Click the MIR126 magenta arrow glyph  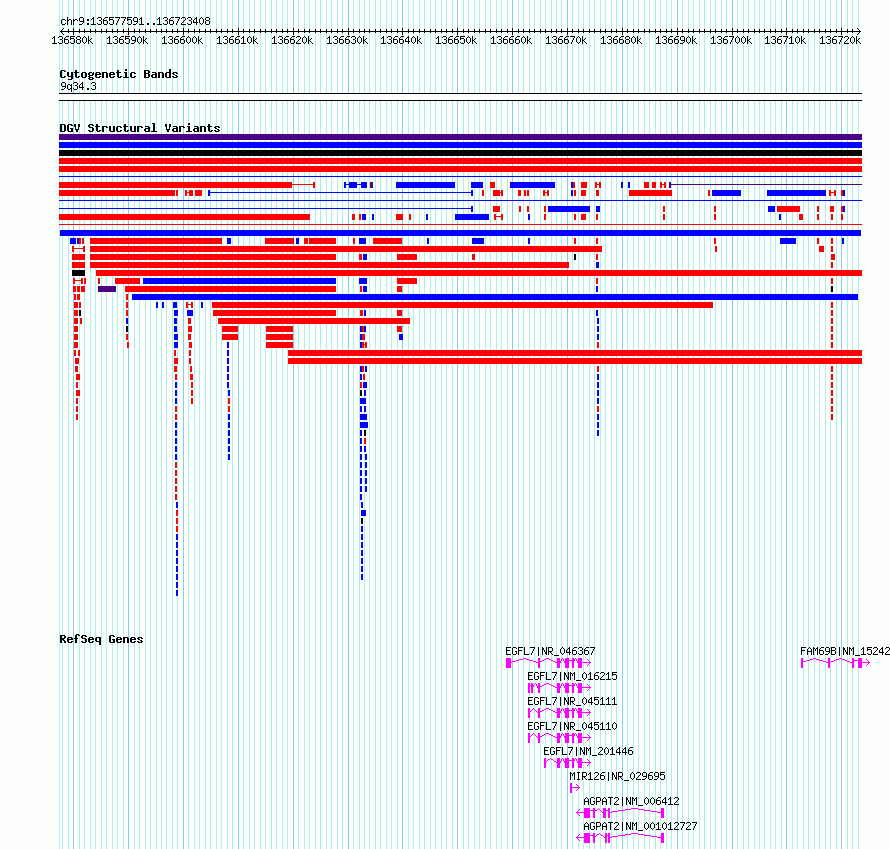575,788
